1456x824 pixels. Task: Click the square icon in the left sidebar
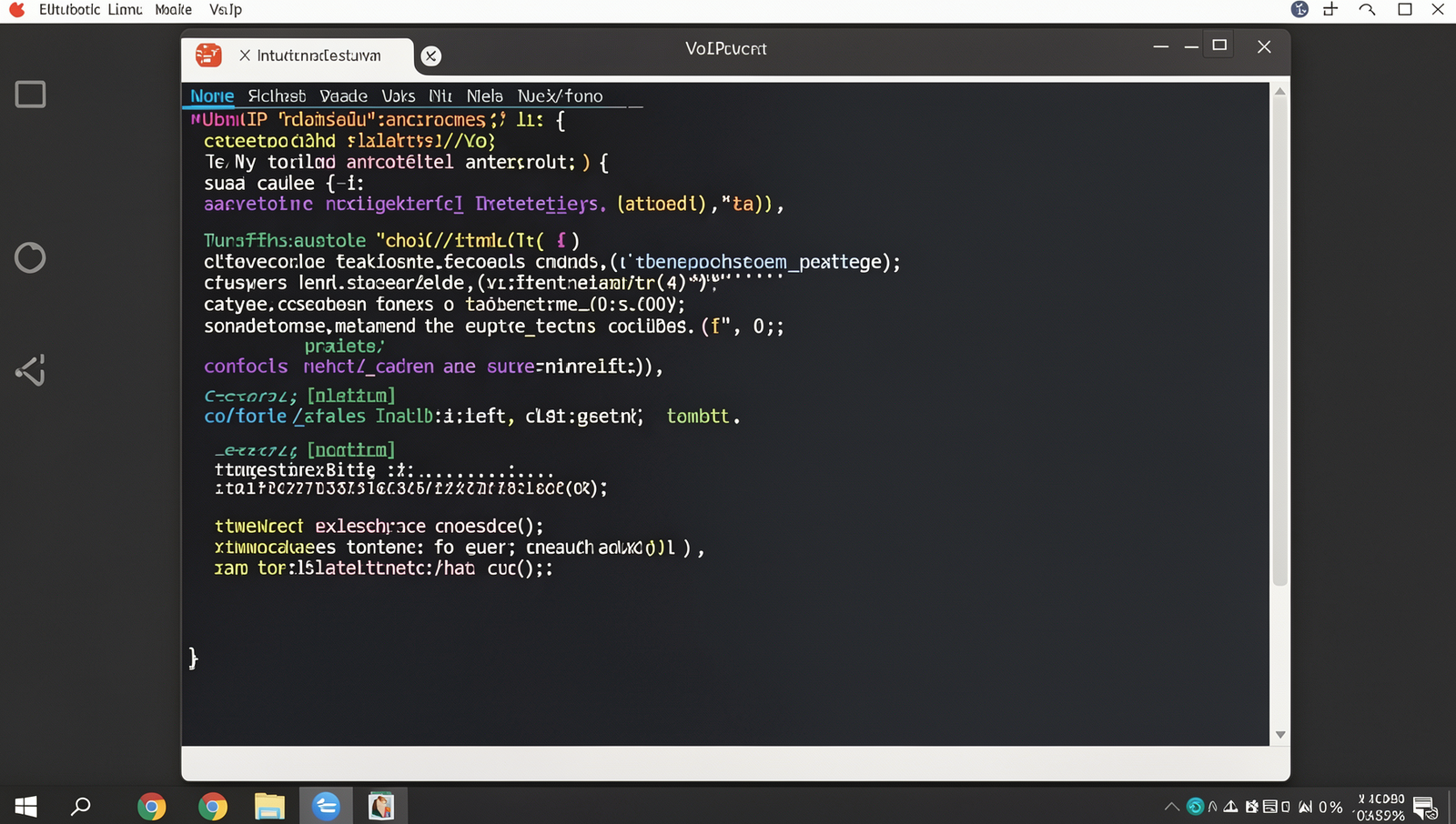(30, 95)
